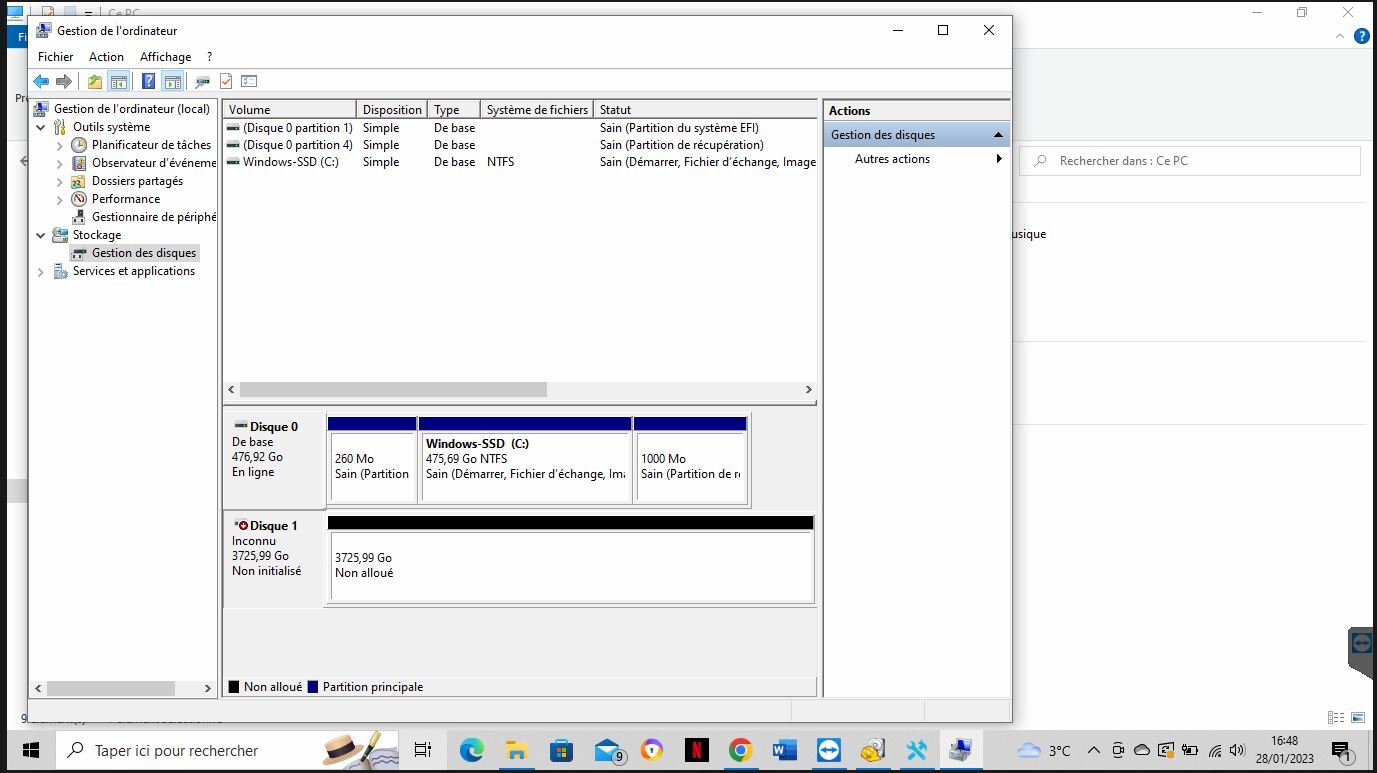Collapse the Outils système tree node
Viewport: 1377px width, 773px height.
(41, 127)
